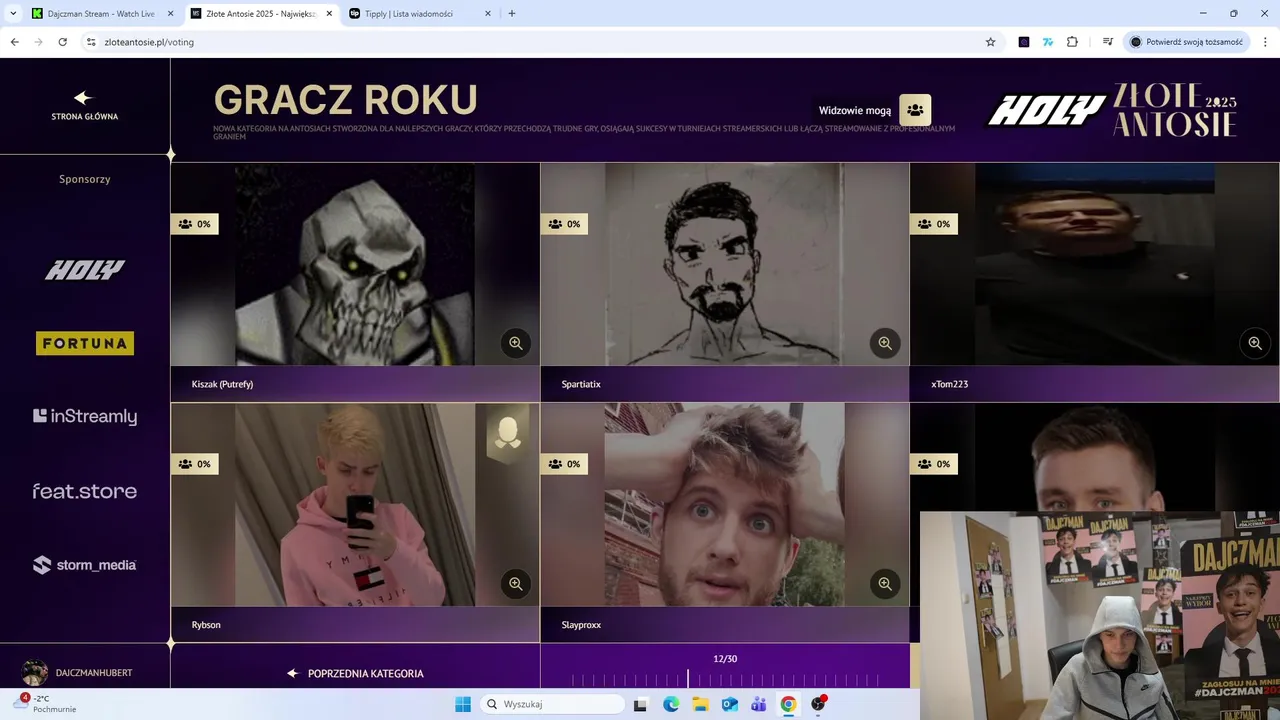Screen dimensions: 1280x720
Task: Click the 0% vote badge on Rybson card
Action: (194, 464)
